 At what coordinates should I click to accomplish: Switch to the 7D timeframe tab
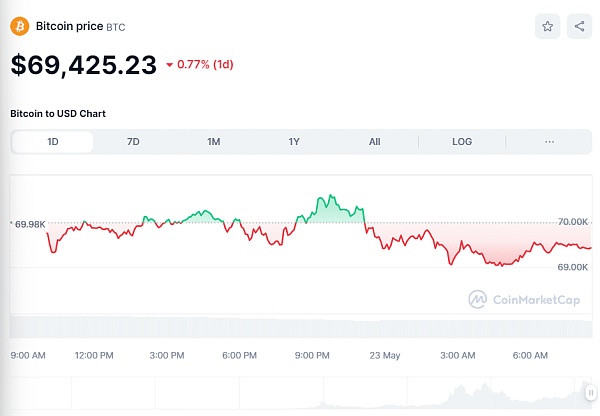(x=133, y=142)
